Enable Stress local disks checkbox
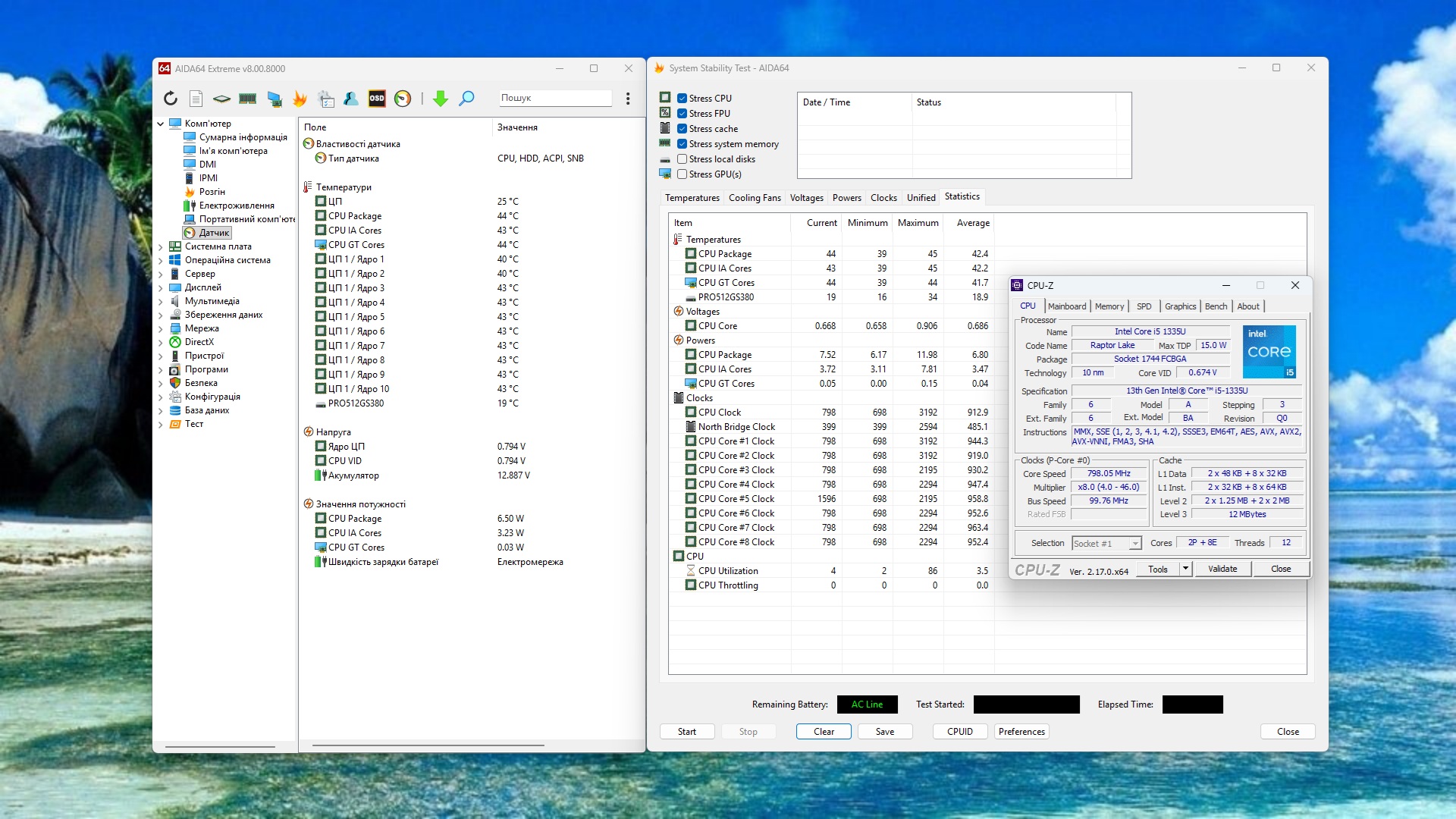 (x=682, y=159)
